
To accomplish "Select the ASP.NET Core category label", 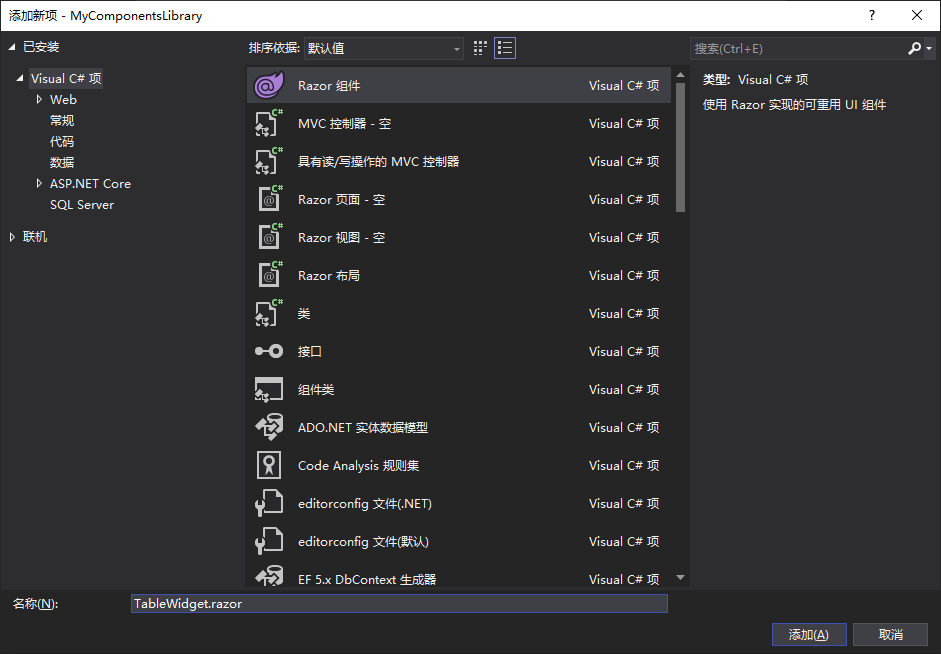I will coord(90,184).
